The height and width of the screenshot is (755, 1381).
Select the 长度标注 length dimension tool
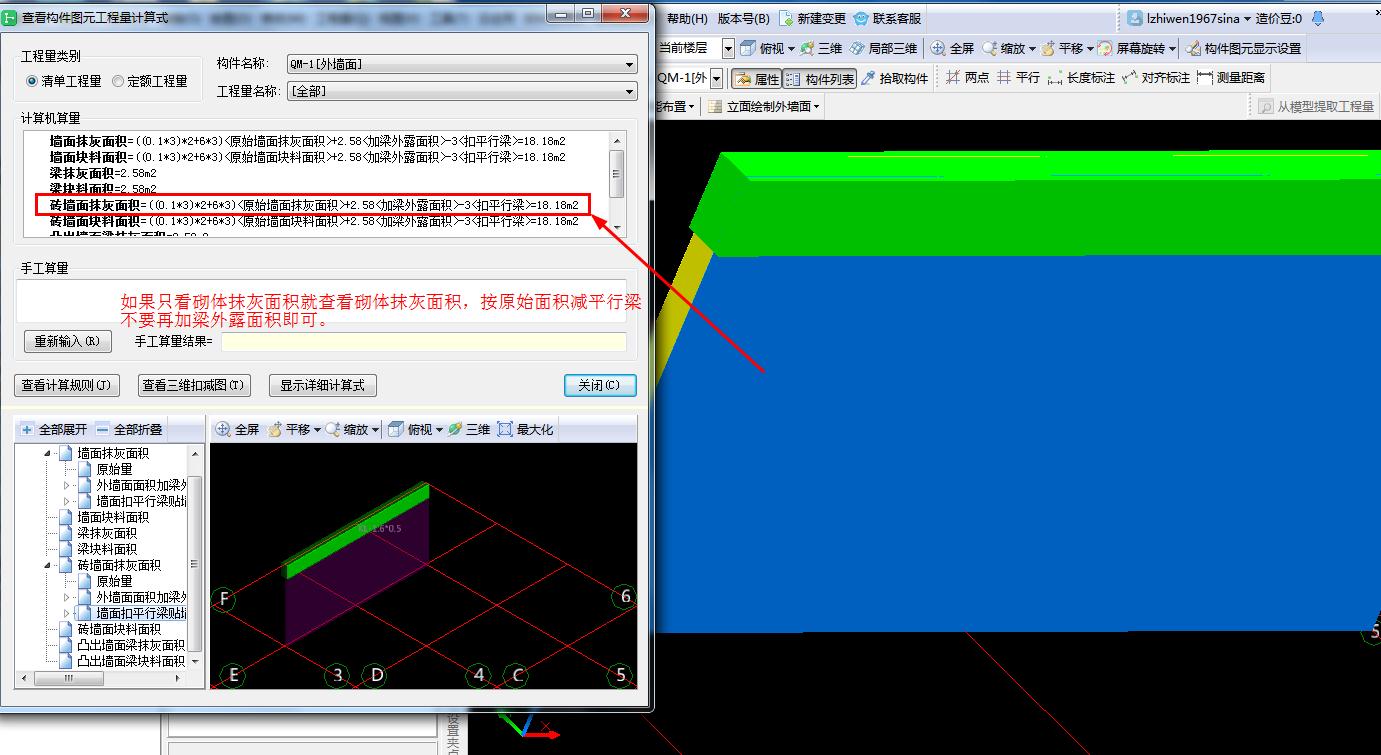1080,78
